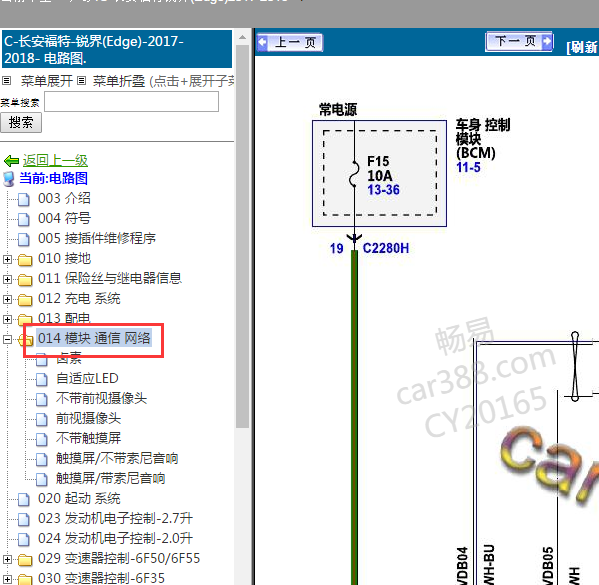Open 024 发动机电子控制-2.0升
The width and height of the screenshot is (599, 585).
[x=115, y=538]
